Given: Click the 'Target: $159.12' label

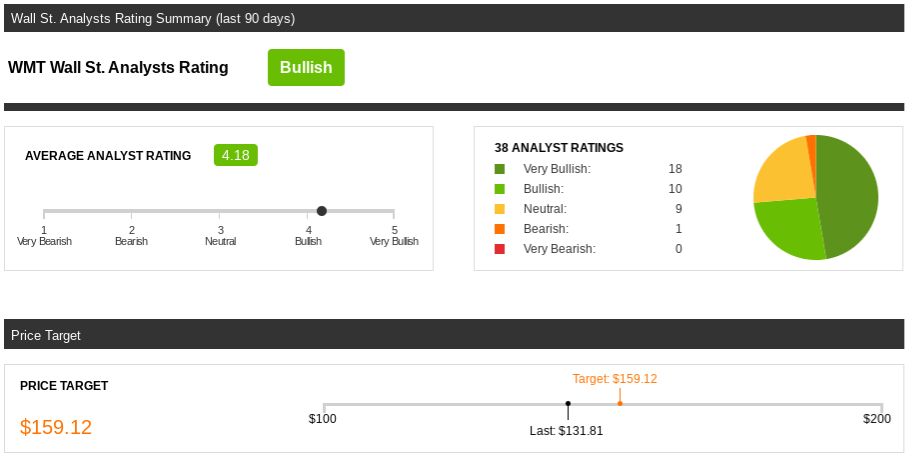Looking at the screenshot, I should click(x=615, y=379).
